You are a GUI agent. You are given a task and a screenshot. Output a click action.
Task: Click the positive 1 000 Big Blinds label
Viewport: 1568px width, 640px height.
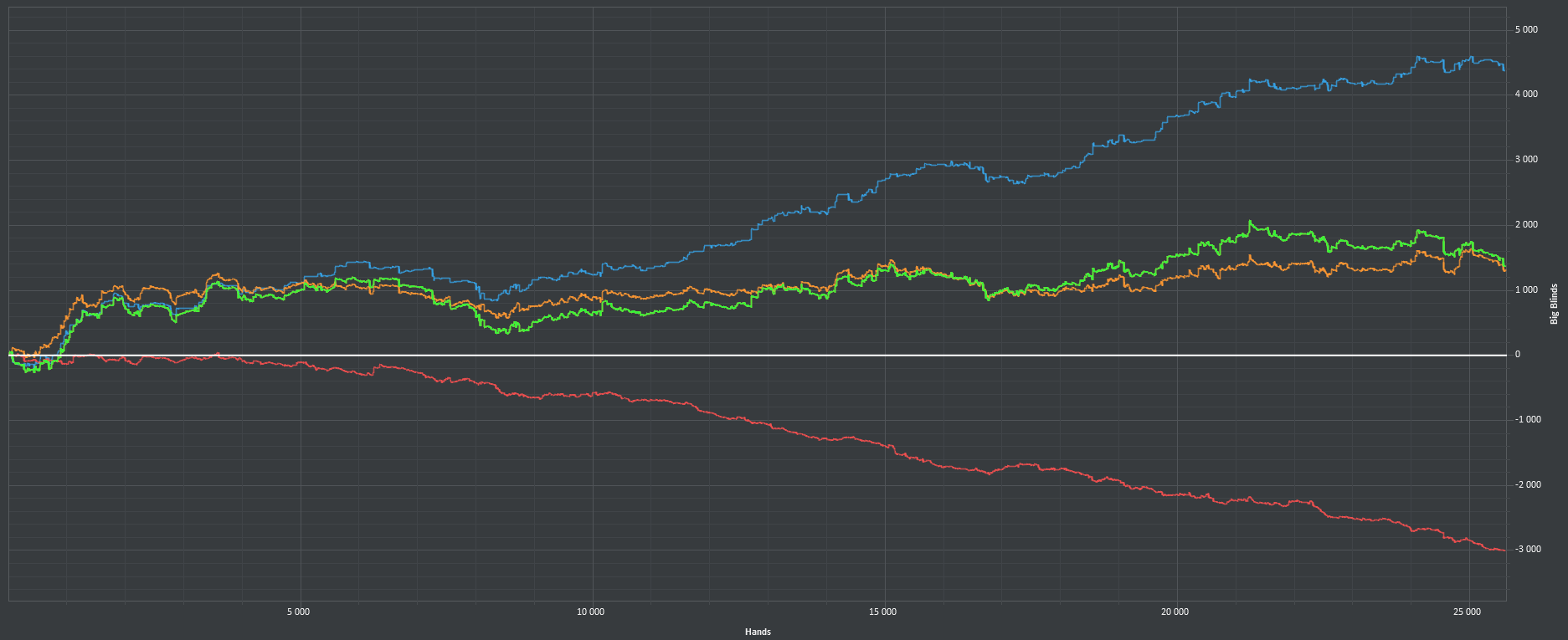point(1526,290)
